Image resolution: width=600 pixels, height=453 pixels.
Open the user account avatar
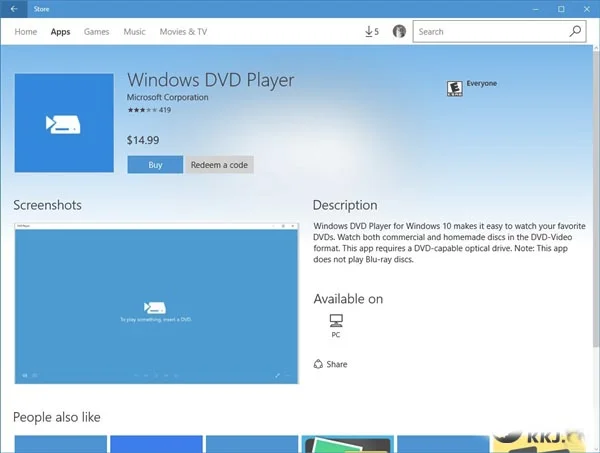[399, 31]
